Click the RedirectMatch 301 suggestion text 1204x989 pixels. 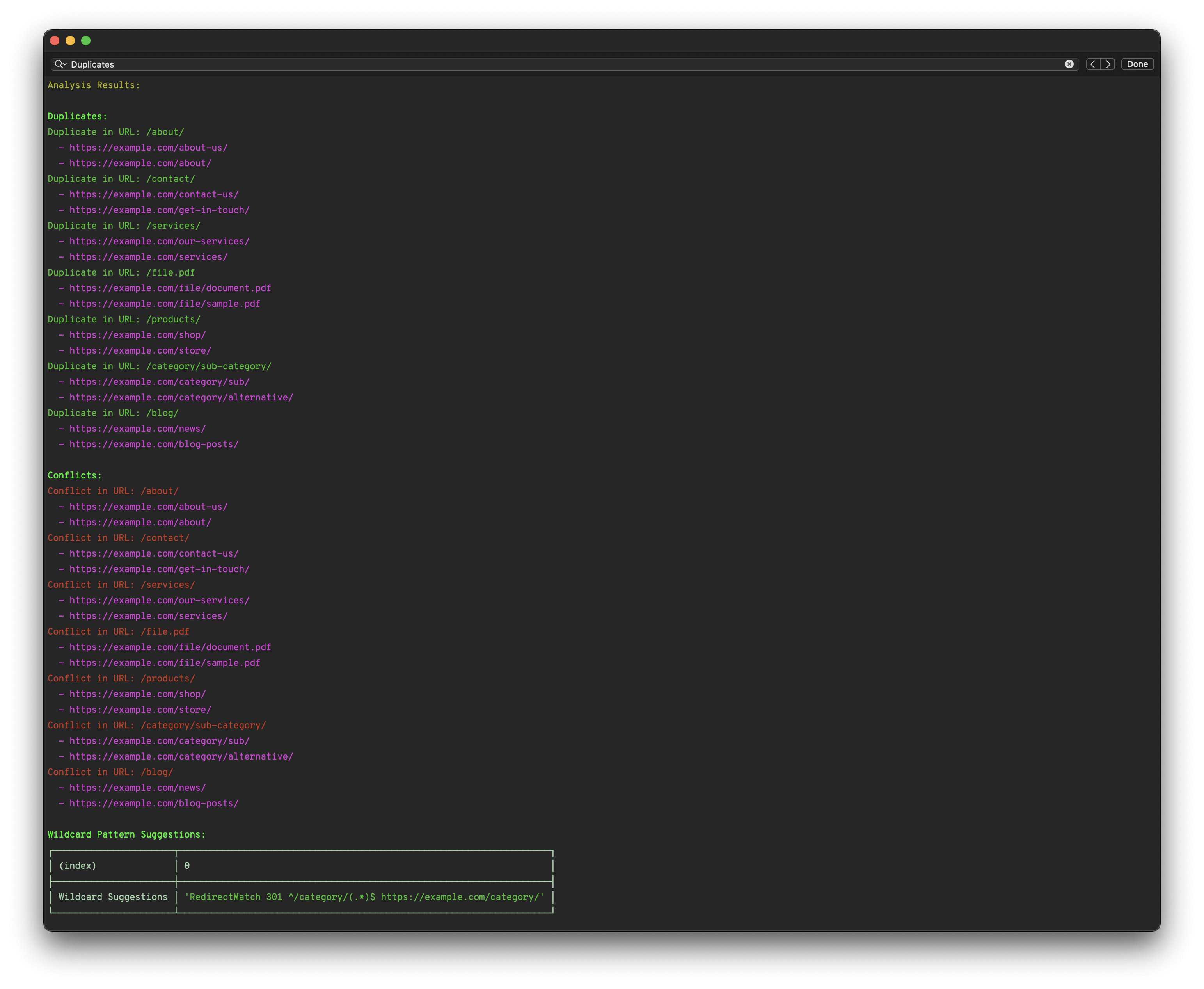coord(364,897)
